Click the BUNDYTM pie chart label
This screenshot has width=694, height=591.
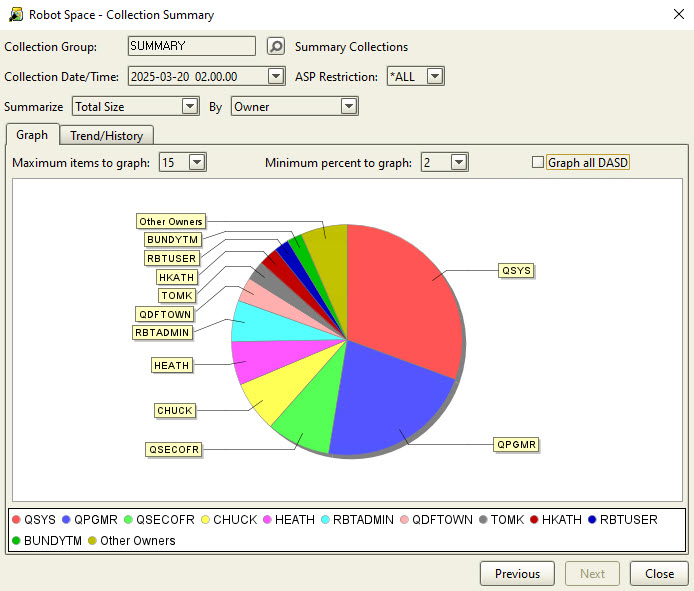point(173,239)
